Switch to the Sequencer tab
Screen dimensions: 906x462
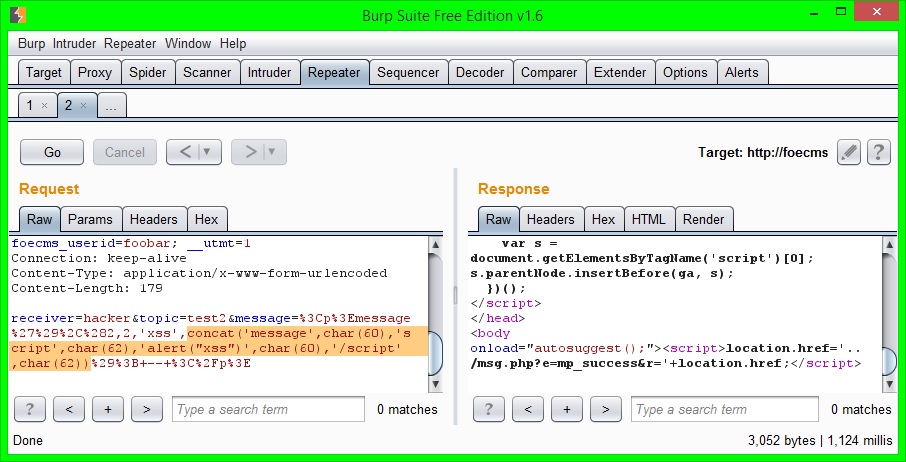click(x=409, y=73)
